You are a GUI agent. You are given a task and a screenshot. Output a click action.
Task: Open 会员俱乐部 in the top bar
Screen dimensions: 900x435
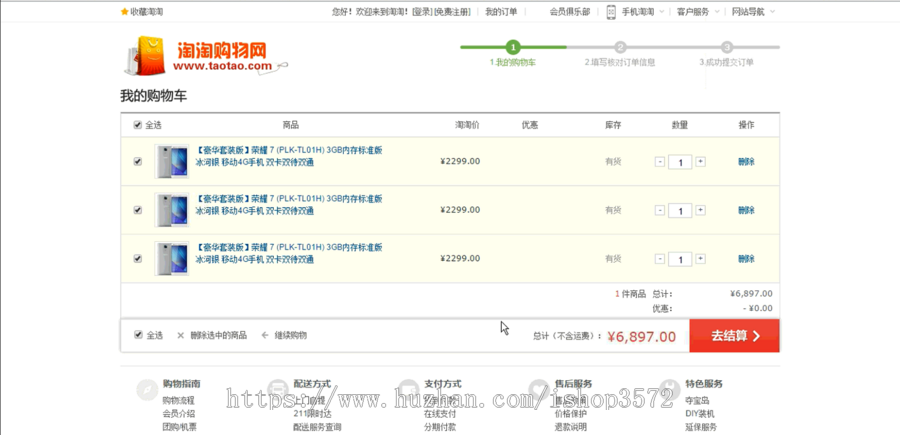point(569,11)
